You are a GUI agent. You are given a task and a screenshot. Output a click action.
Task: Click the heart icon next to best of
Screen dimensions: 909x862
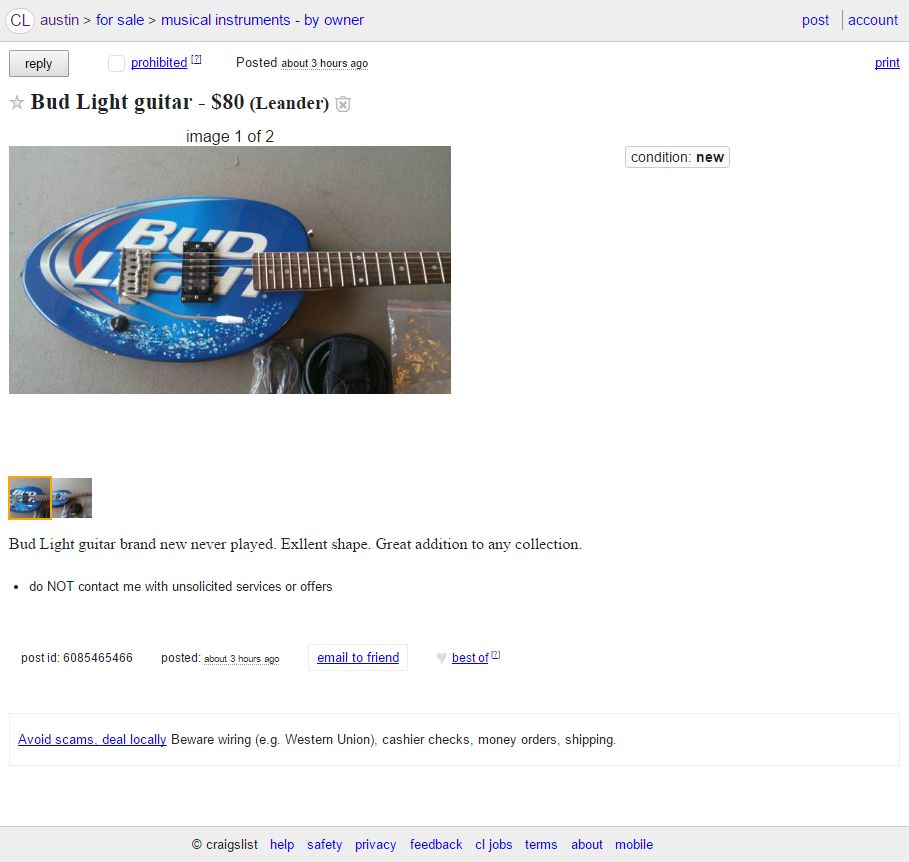[441, 657]
